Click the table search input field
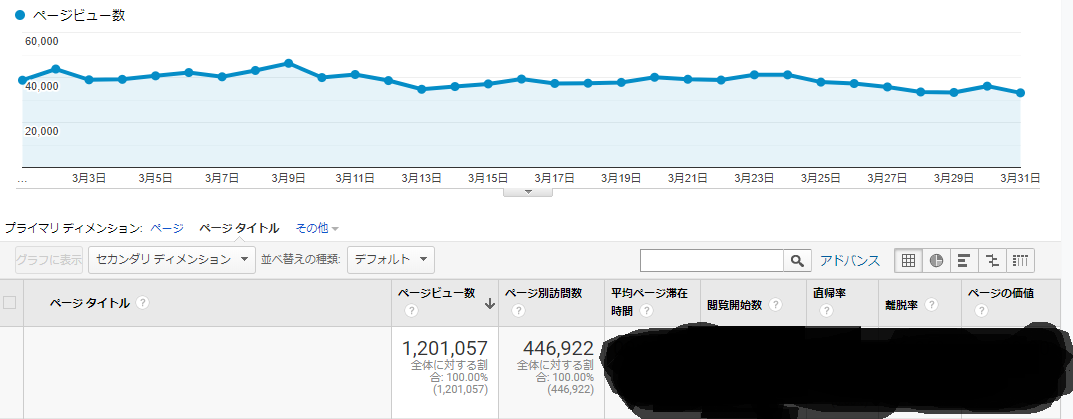The width and height of the screenshot is (1073, 419). click(x=712, y=260)
